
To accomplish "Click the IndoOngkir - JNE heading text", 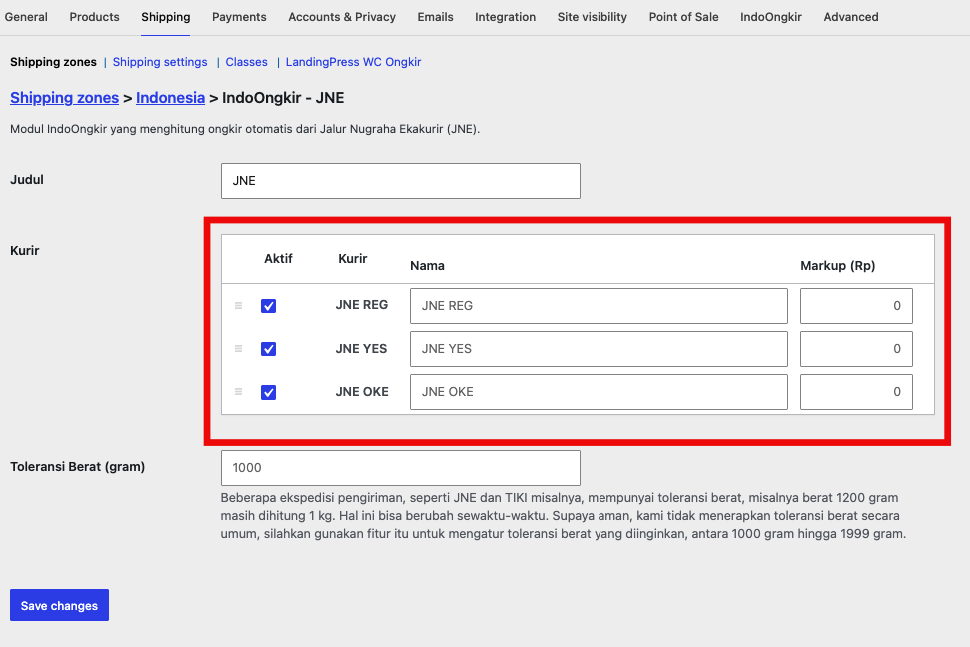I will (283, 98).
